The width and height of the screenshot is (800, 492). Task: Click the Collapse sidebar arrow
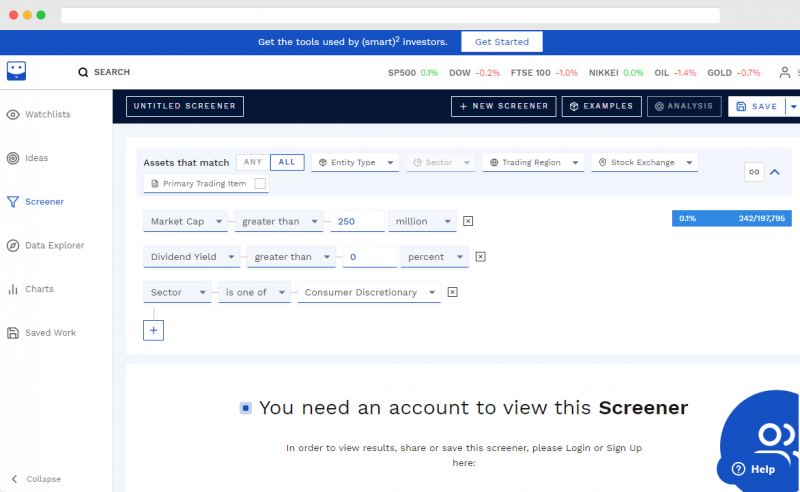click(15, 479)
